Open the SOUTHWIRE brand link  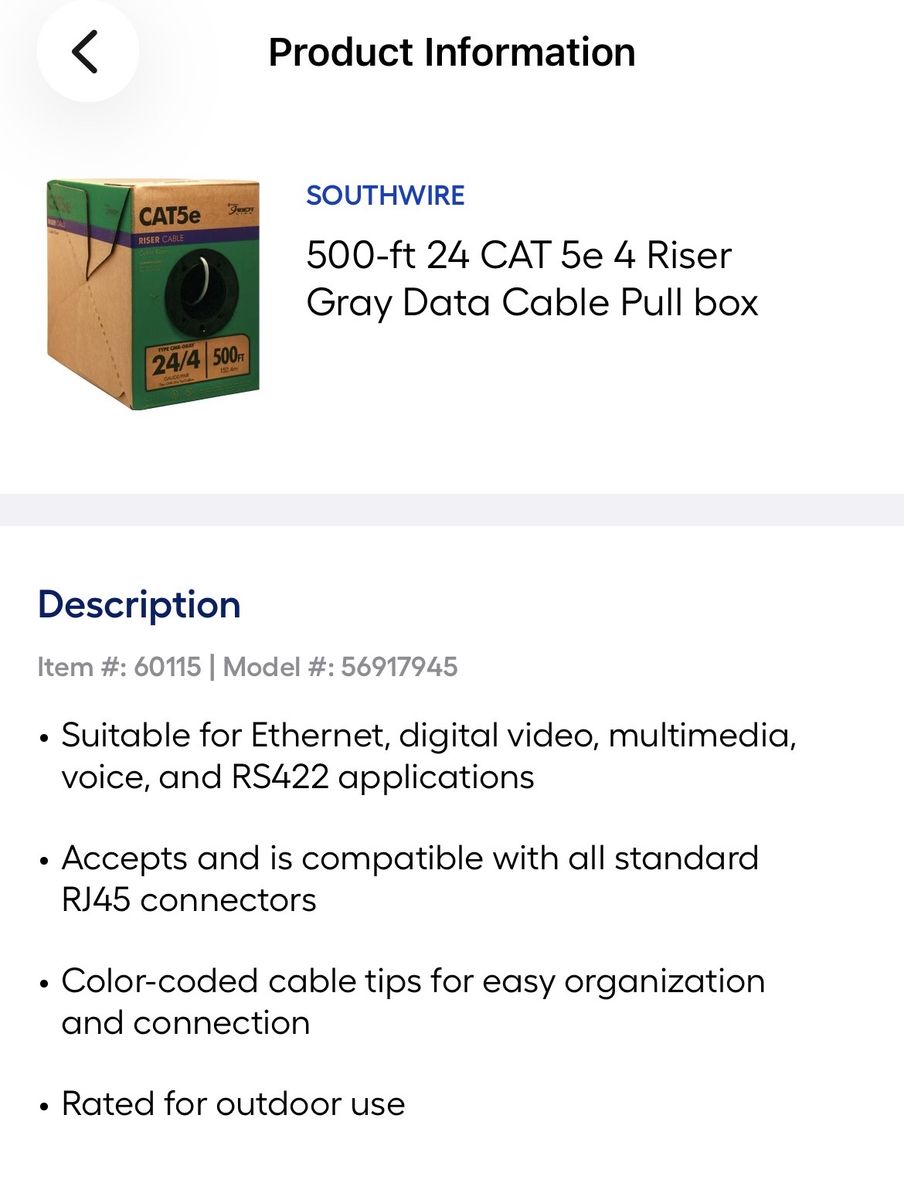(385, 195)
